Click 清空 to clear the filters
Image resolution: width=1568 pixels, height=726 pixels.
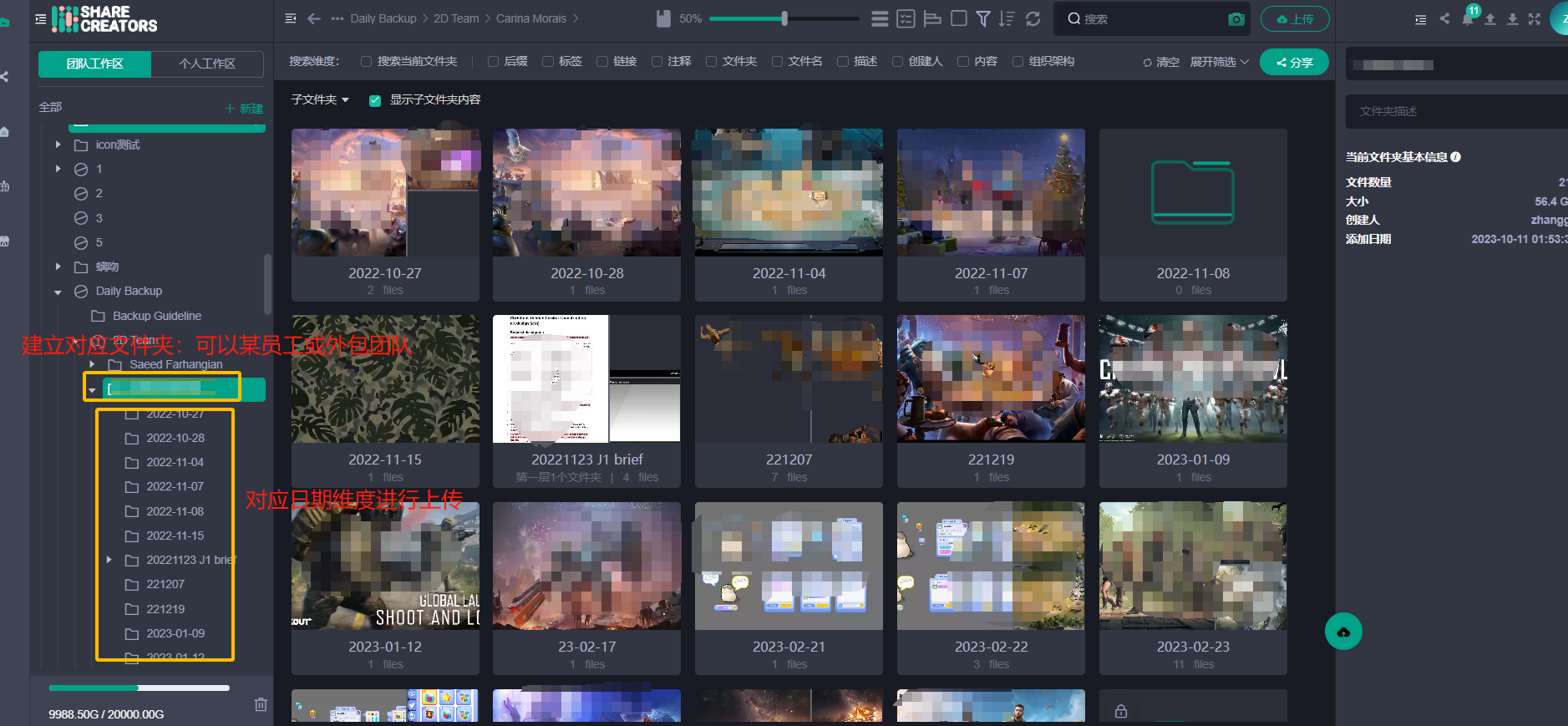[1161, 62]
